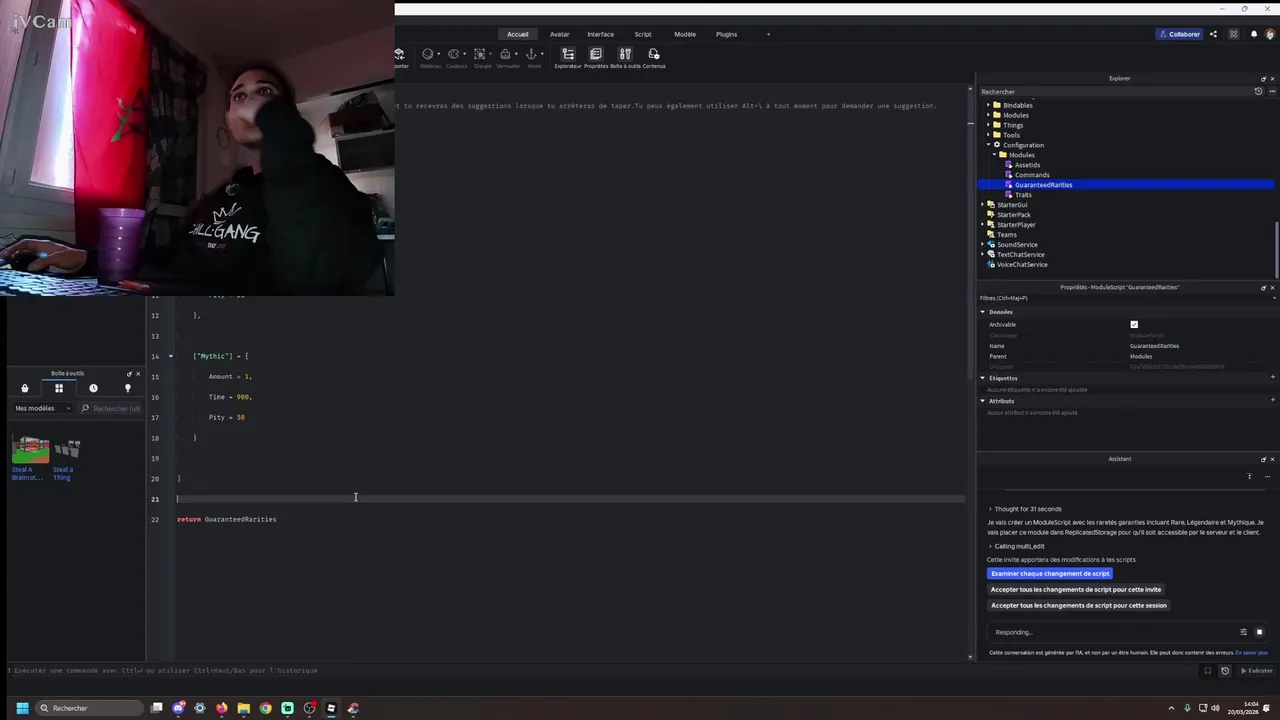This screenshot has height=720, width=1280.
Task: Collapse the Configuration node
Action: pos(988,145)
